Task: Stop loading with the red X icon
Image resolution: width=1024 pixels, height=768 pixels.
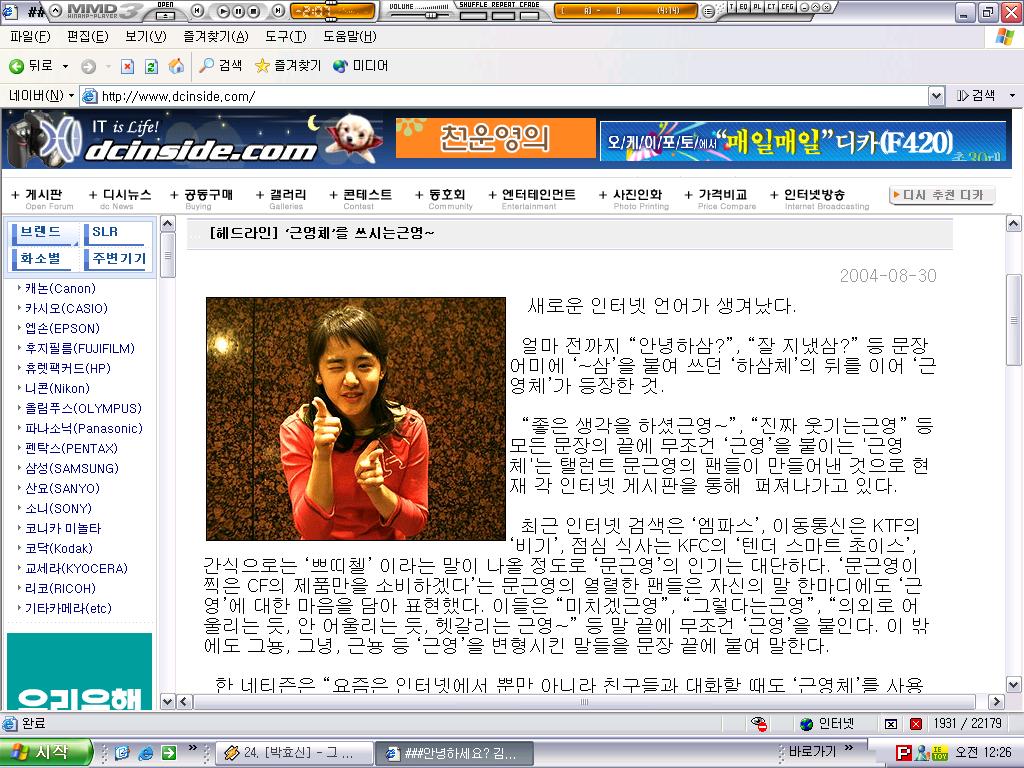Action: (127, 66)
